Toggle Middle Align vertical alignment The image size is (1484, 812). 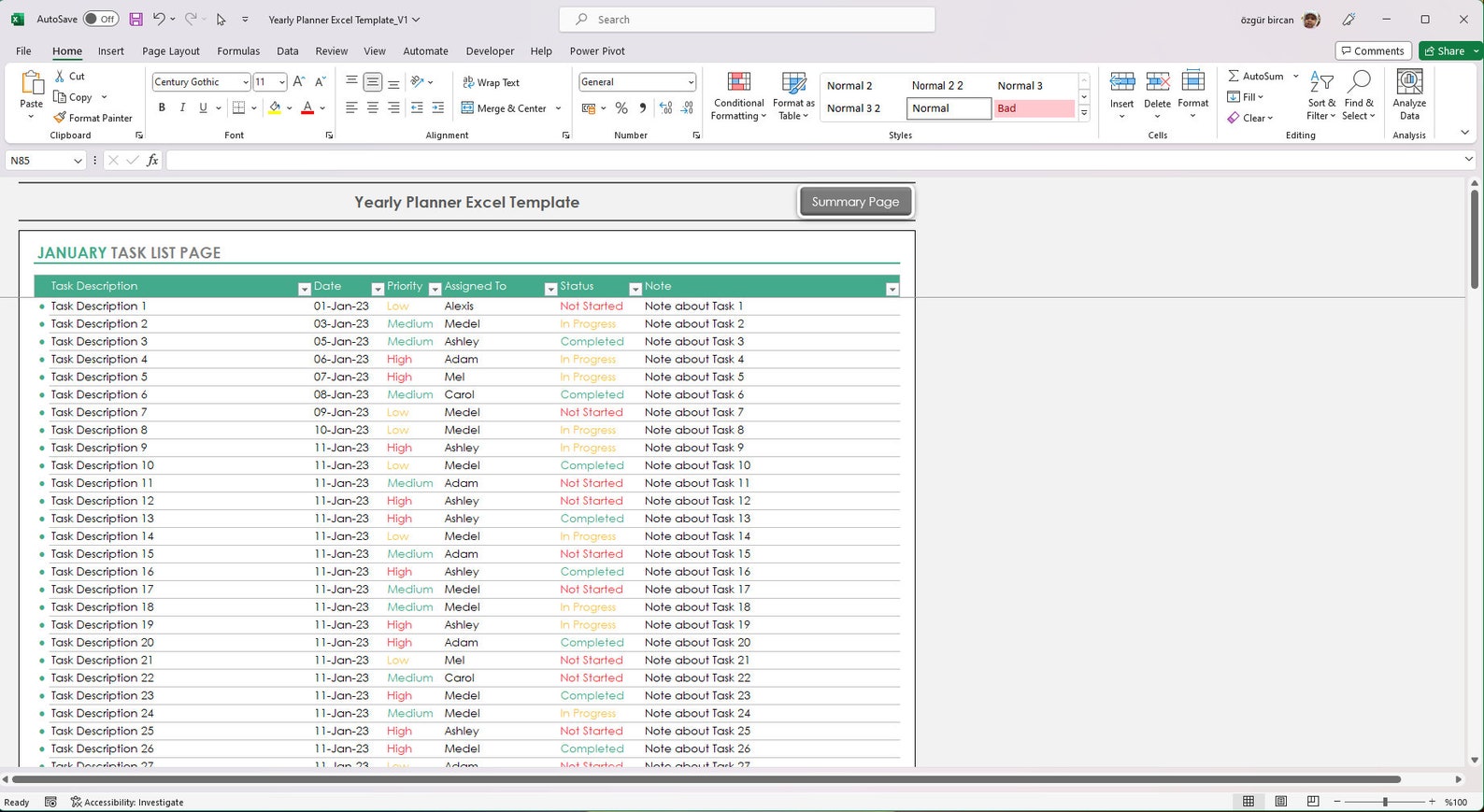(373, 82)
